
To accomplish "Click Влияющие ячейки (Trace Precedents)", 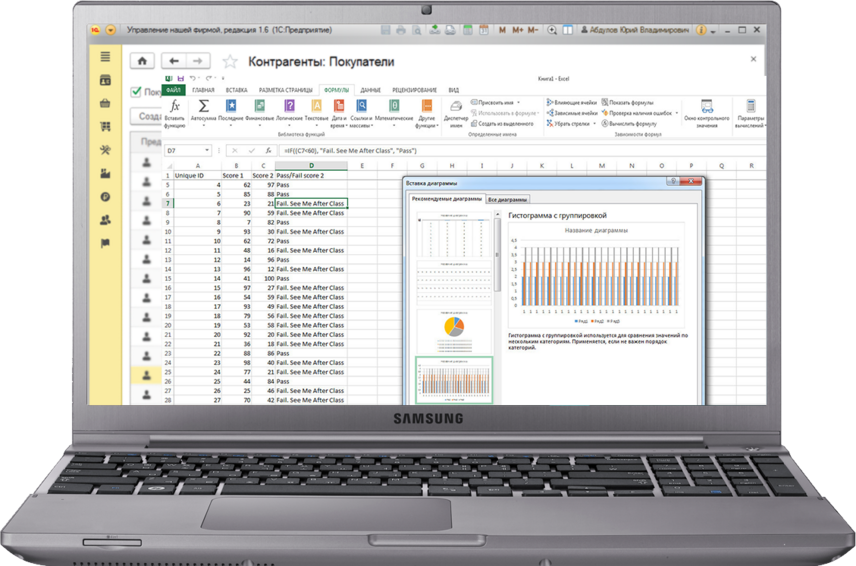I will [572, 103].
